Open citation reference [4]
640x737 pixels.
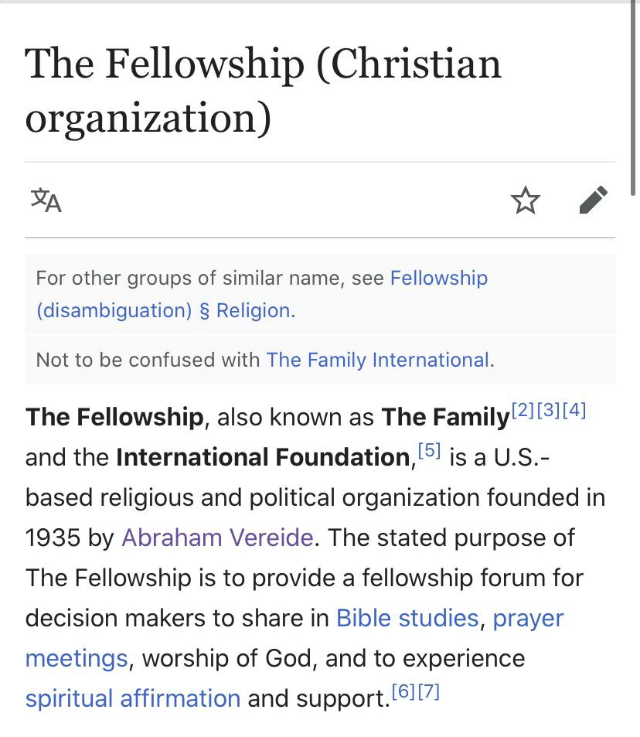tap(574, 410)
